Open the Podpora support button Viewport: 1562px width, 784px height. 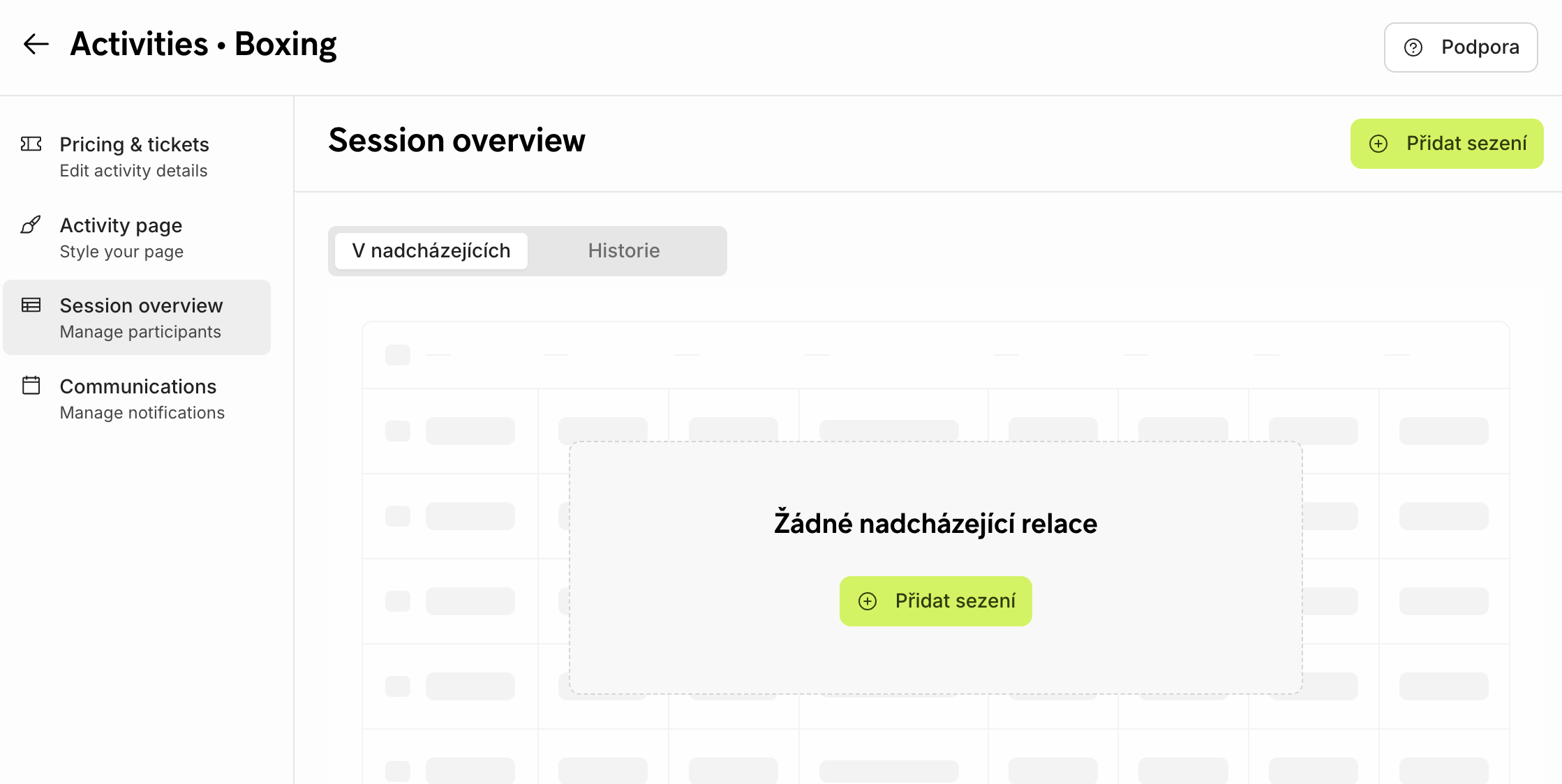pos(1461,47)
